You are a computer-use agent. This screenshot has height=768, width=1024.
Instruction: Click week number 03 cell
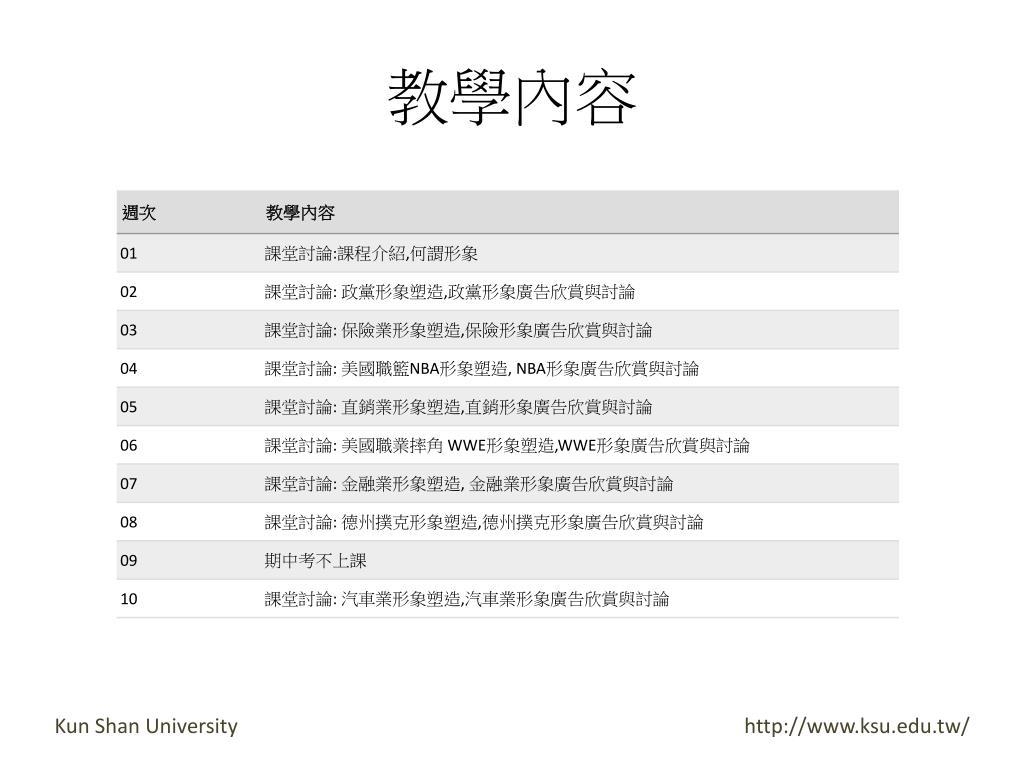[x=129, y=330]
